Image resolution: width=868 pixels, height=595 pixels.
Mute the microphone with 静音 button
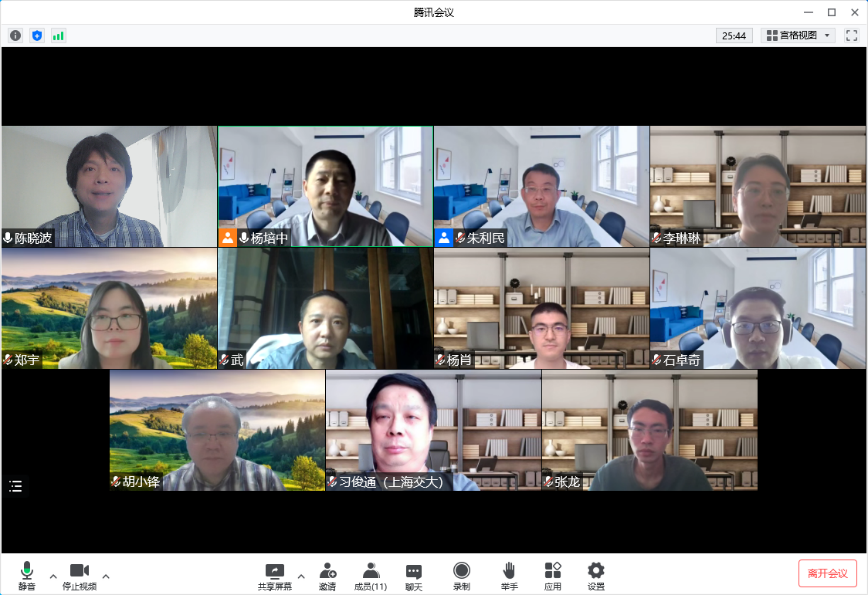[x=26, y=575]
